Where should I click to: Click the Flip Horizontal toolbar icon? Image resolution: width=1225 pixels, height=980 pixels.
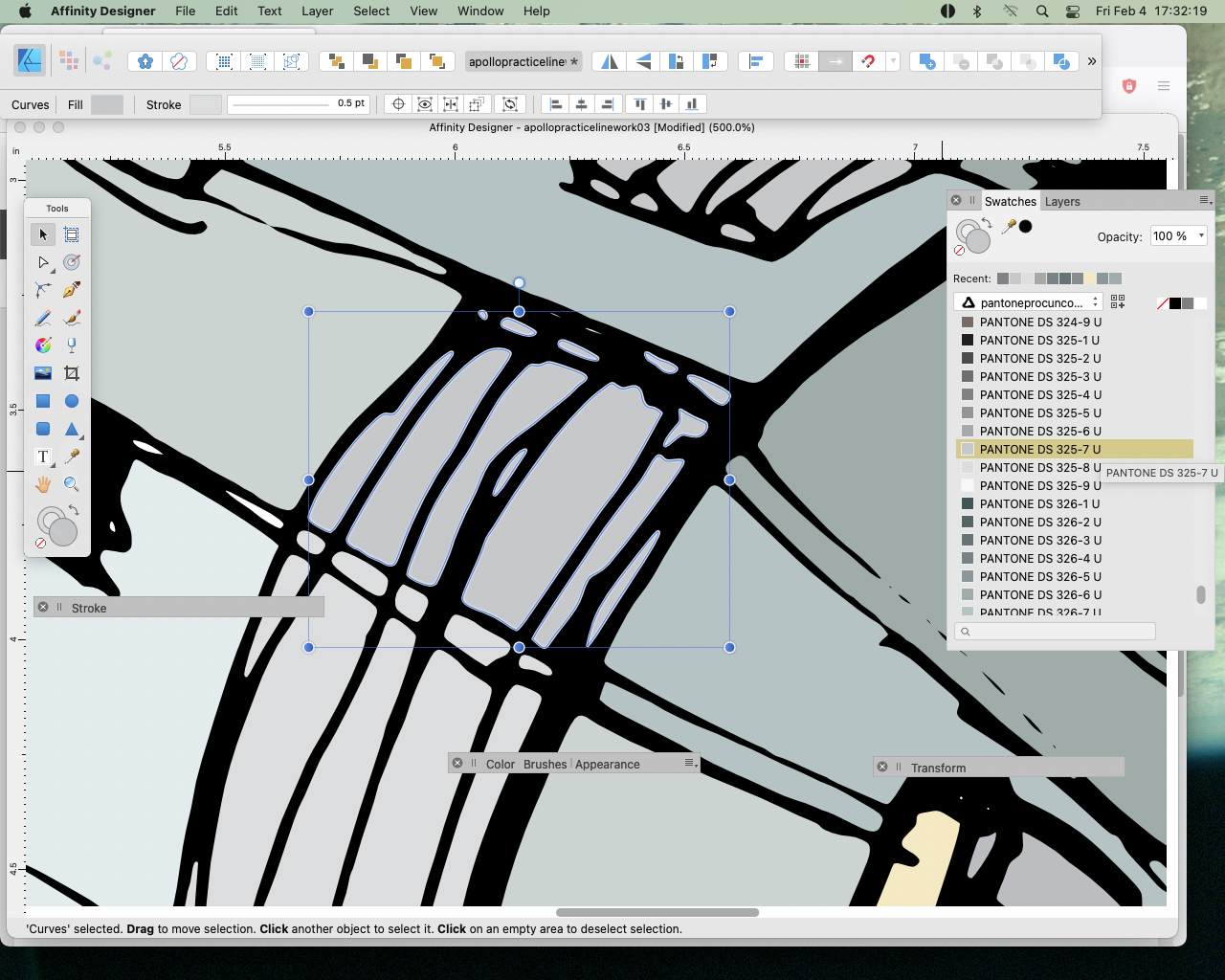tap(609, 61)
